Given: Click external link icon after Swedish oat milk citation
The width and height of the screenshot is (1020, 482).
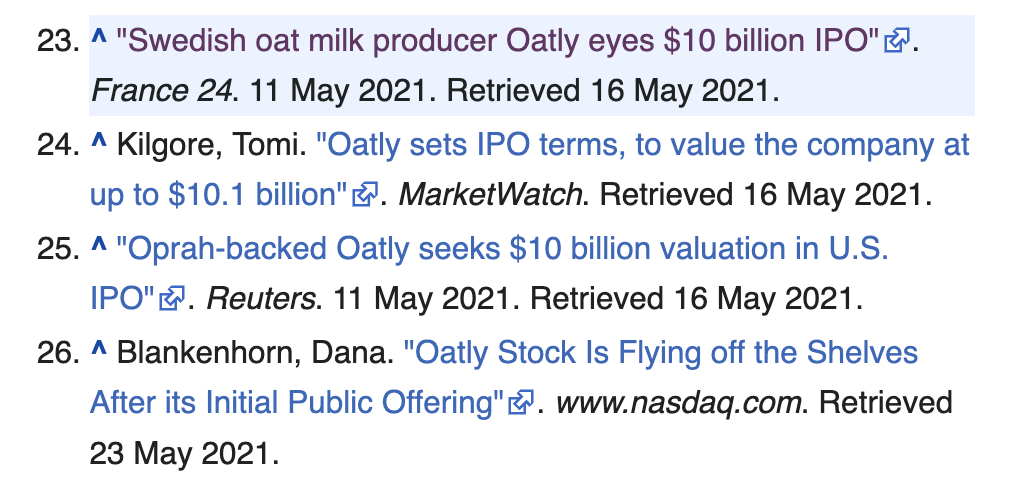Looking at the screenshot, I should coord(896,42).
